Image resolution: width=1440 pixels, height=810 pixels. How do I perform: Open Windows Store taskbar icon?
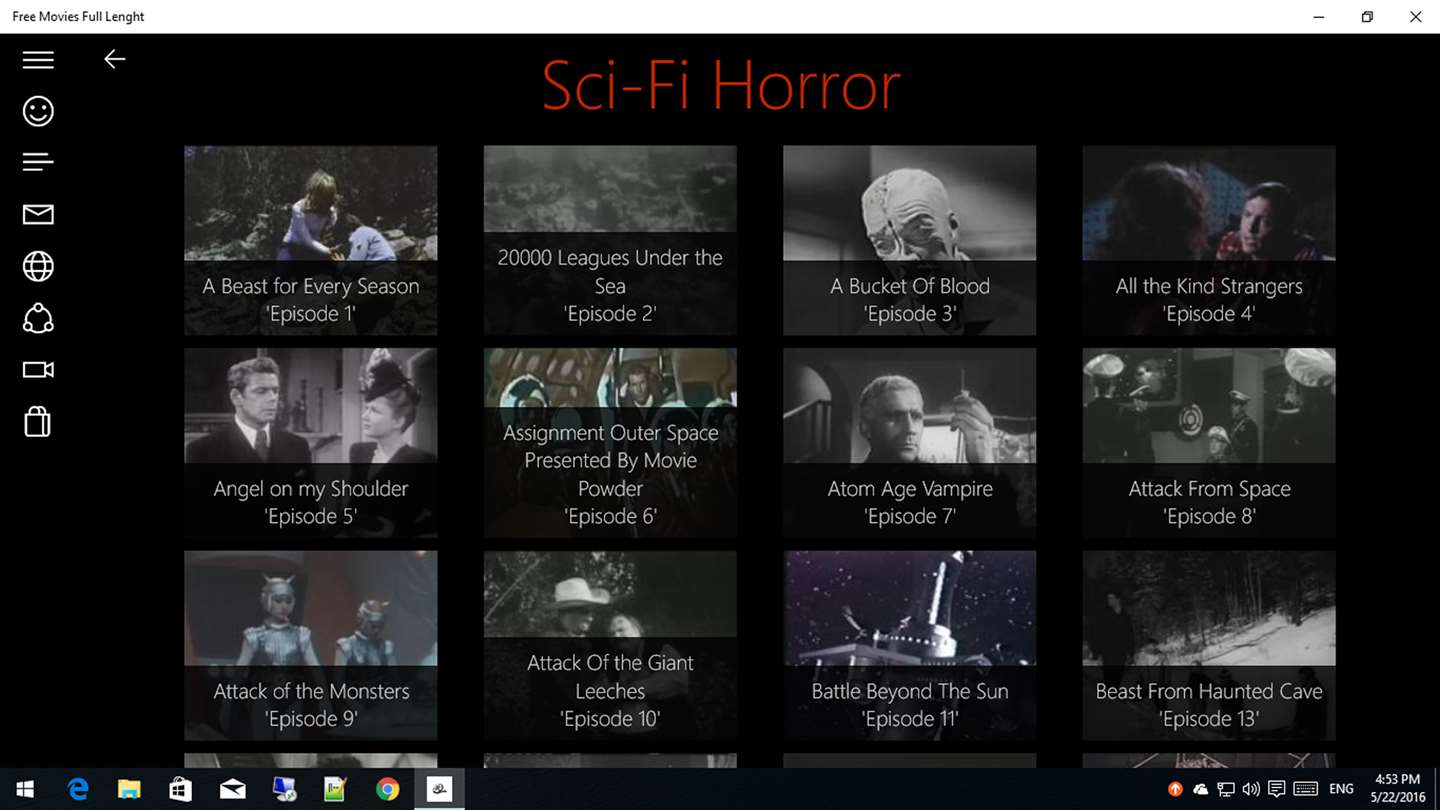tap(181, 789)
